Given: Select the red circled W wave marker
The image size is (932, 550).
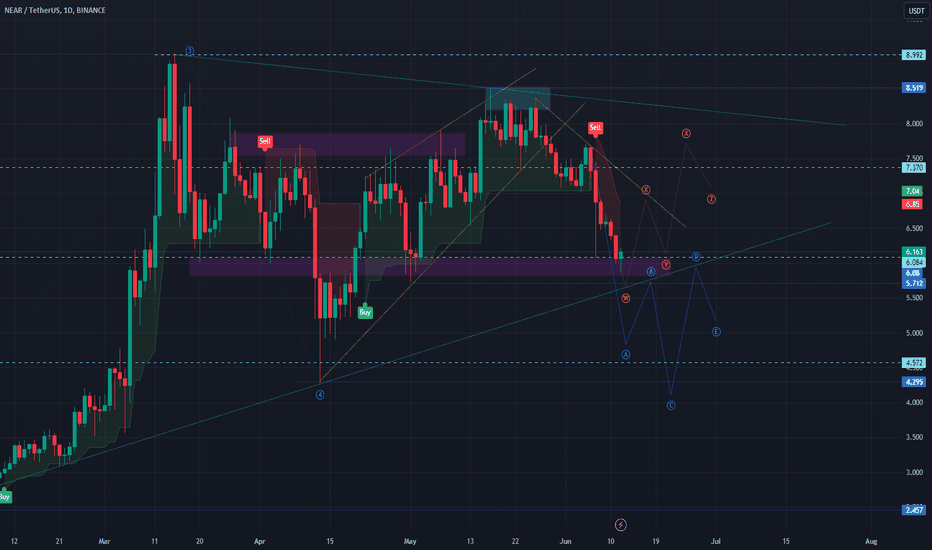Looking at the screenshot, I should (626, 298).
